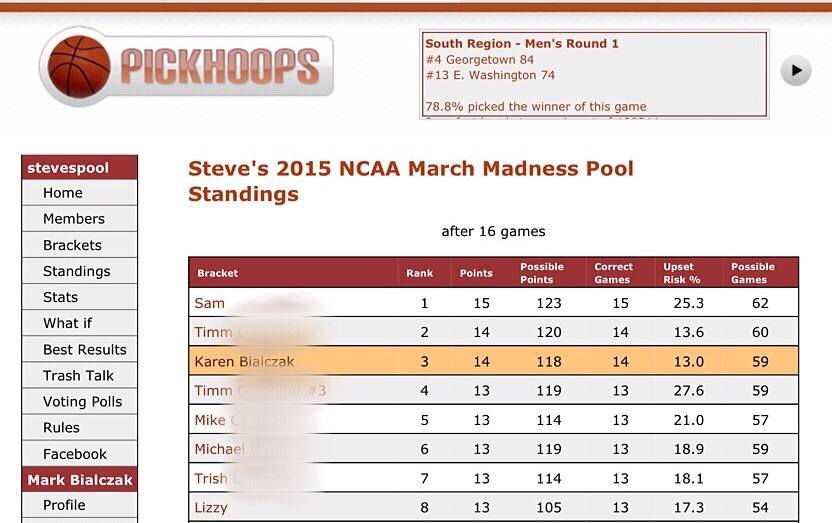
Task: Go to Voting Polls
Action: point(82,402)
